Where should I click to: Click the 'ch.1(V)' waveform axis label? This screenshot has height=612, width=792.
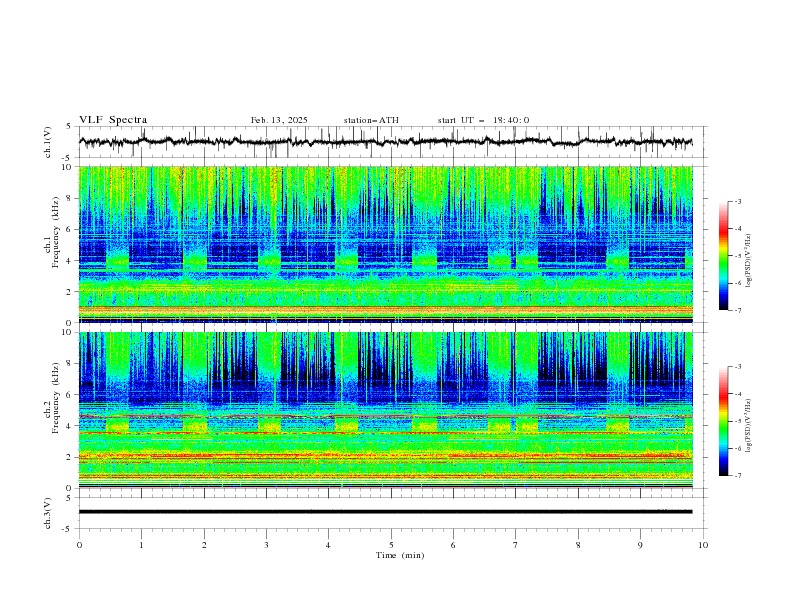pos(48,142)
